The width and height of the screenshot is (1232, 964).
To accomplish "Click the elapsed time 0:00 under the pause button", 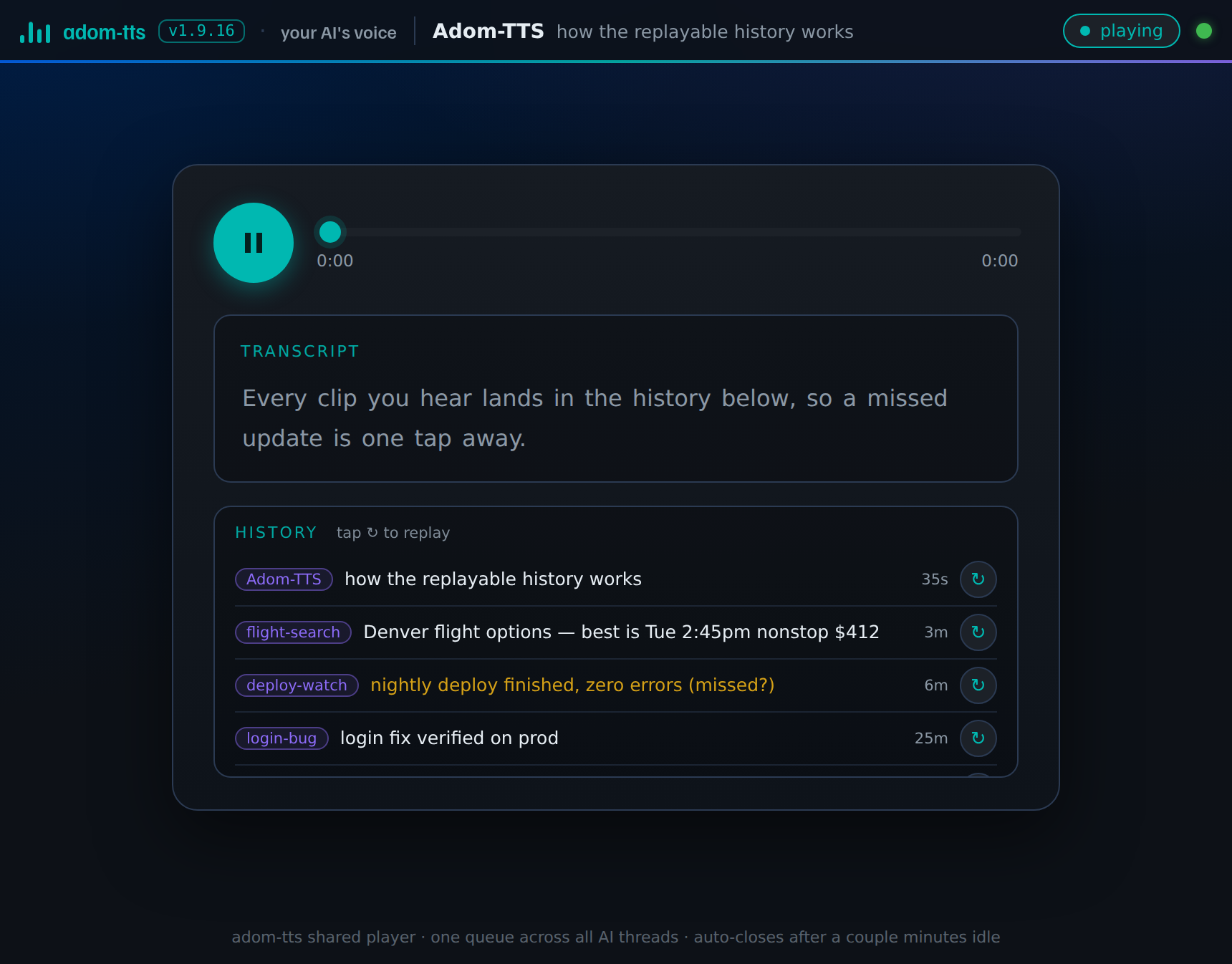I will pyautogui.click(x=335, y=261).
